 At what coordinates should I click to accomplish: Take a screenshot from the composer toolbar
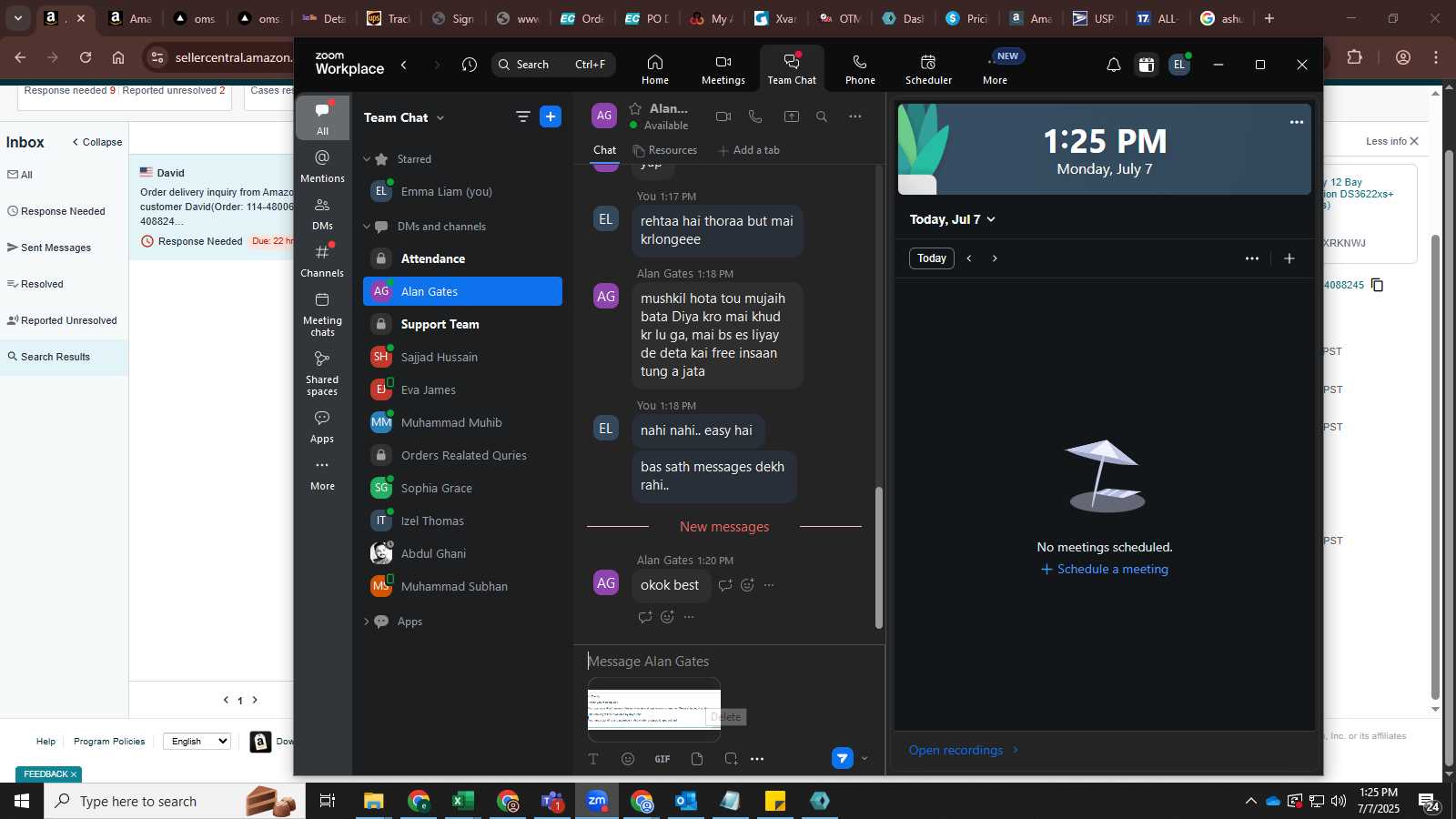[731, 759]
